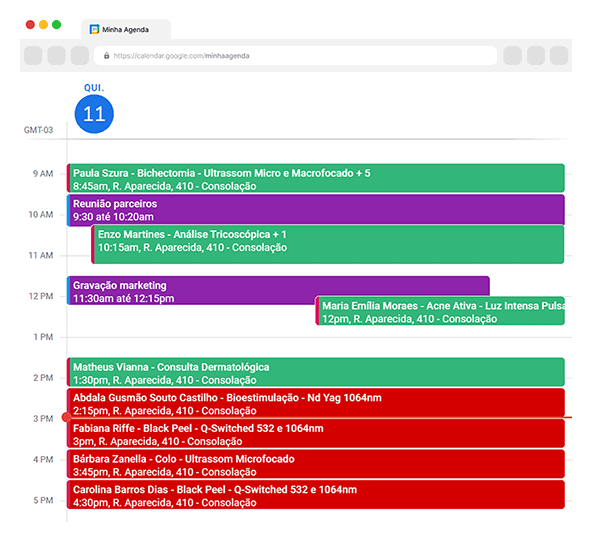This screenshot has width=606, height=540.
Task: Open the Matheus Vianna Consulta Dermatológica event
Action: 316,373
